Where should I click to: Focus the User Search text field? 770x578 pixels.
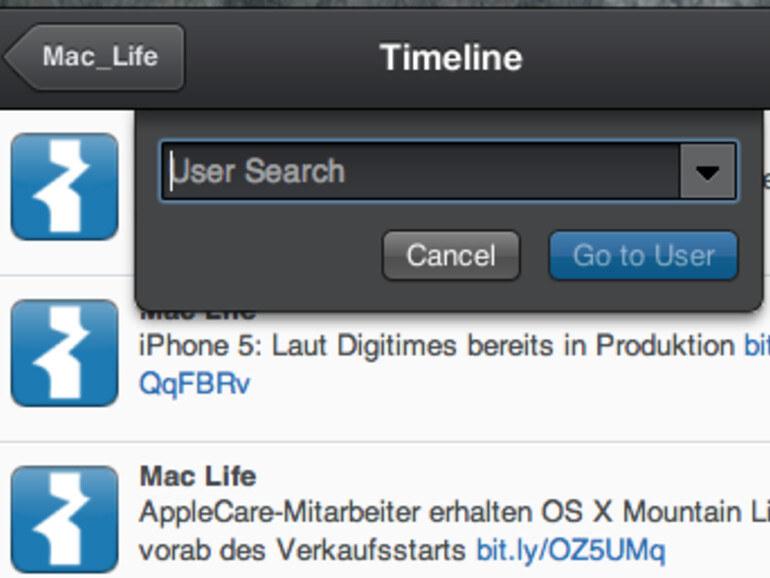point(420,172)
